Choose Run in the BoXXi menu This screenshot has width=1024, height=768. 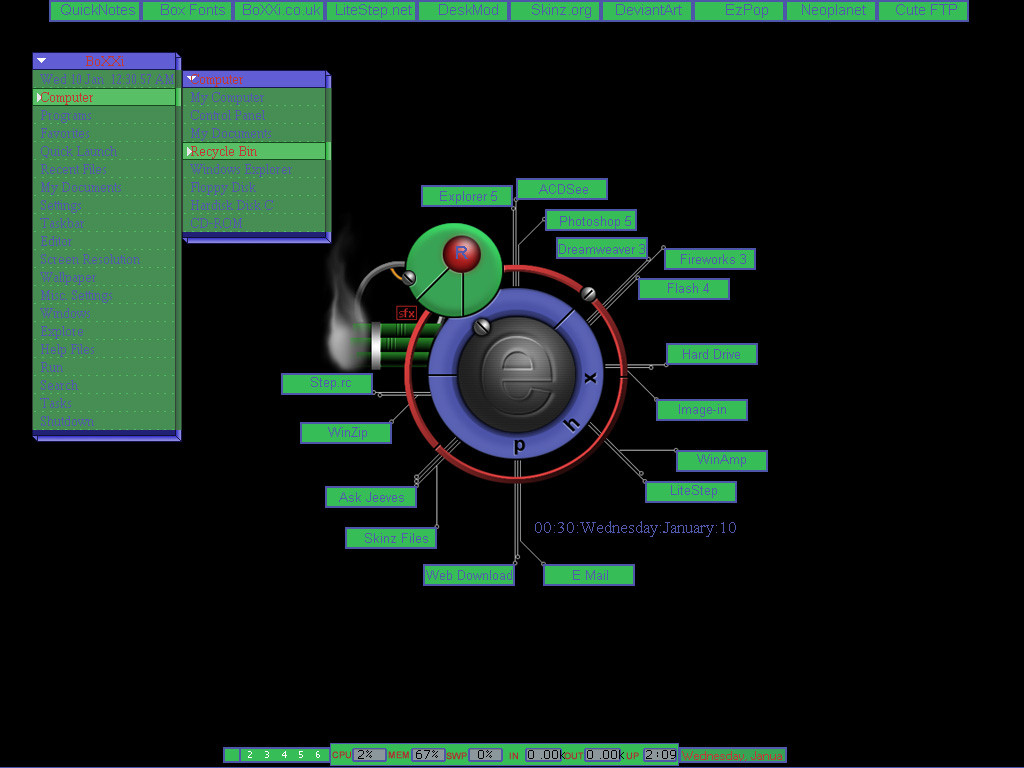point(104,368)
